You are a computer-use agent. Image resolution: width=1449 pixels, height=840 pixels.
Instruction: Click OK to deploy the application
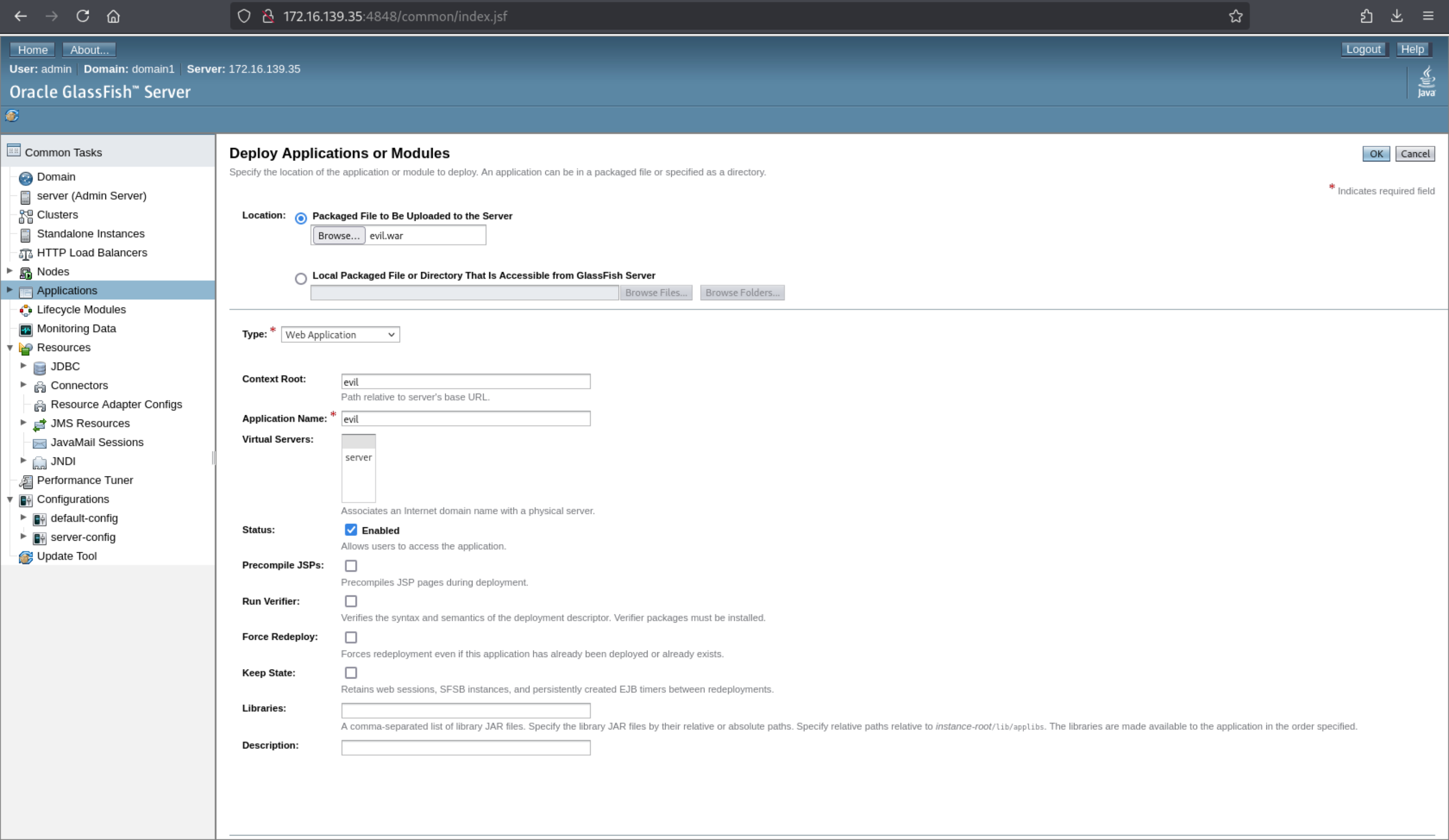click(1376, 153)
